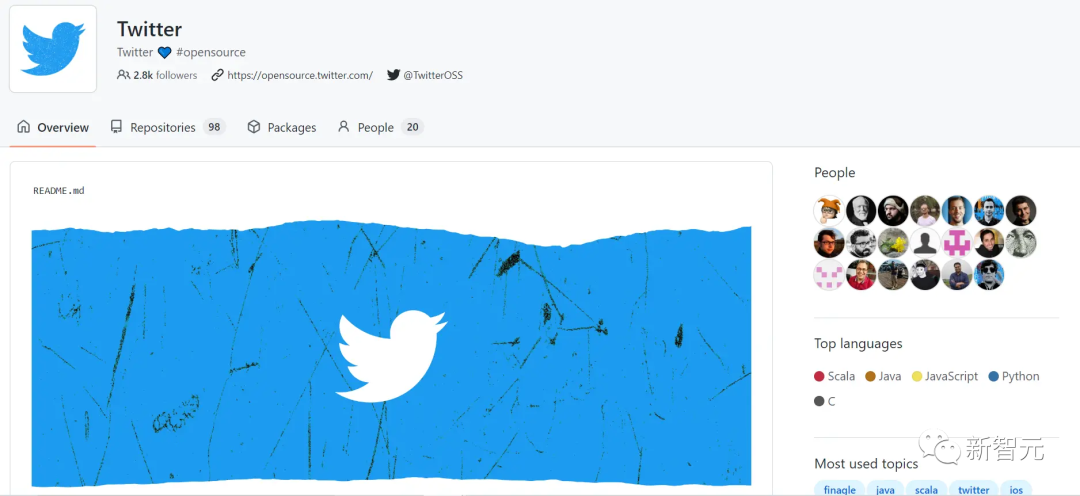Switch to the People tab
Viewport: 1080px width, 496px height.
[x=380, y=127]
